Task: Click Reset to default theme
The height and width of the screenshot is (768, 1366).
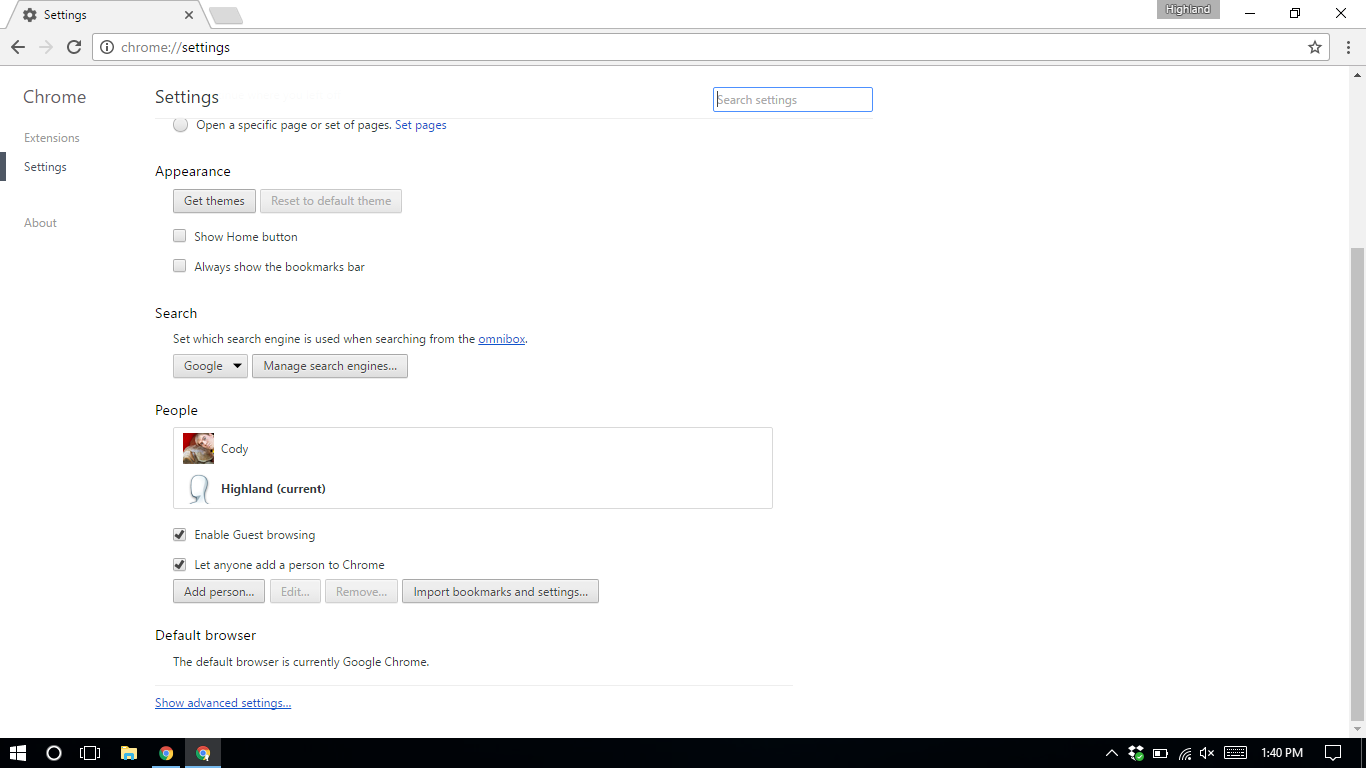Action: pyautogui.click(x=331, y=201)
